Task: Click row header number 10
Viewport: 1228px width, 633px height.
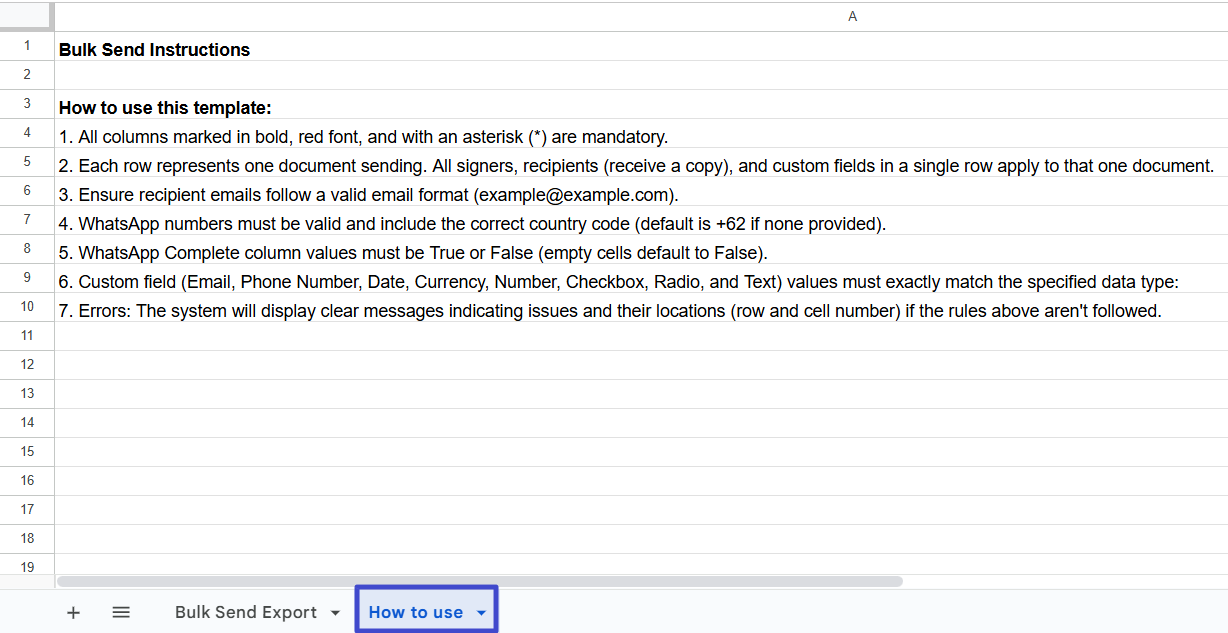Action: click(x=27, y=306)
